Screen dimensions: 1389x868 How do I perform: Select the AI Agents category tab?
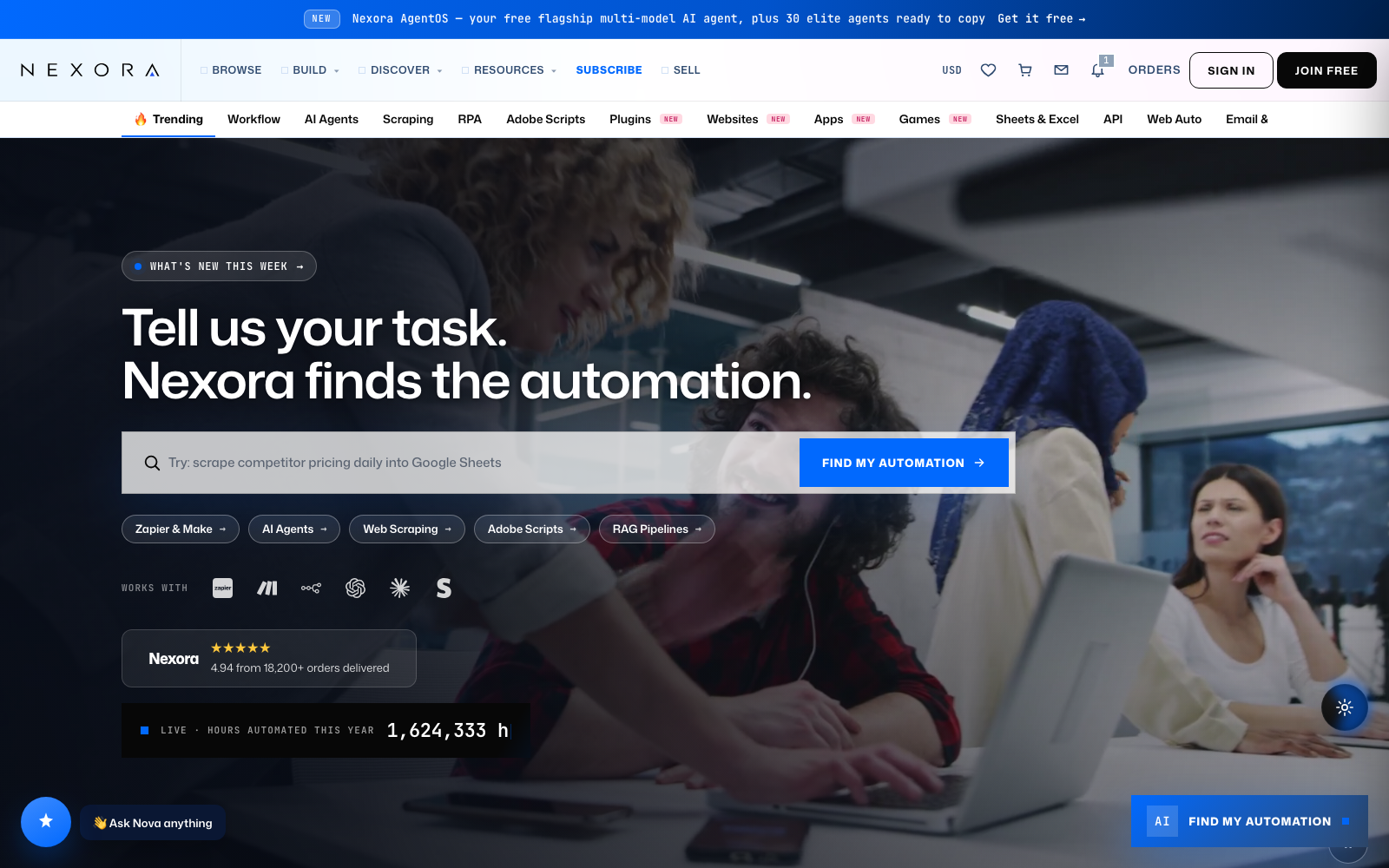coord(332,120)
